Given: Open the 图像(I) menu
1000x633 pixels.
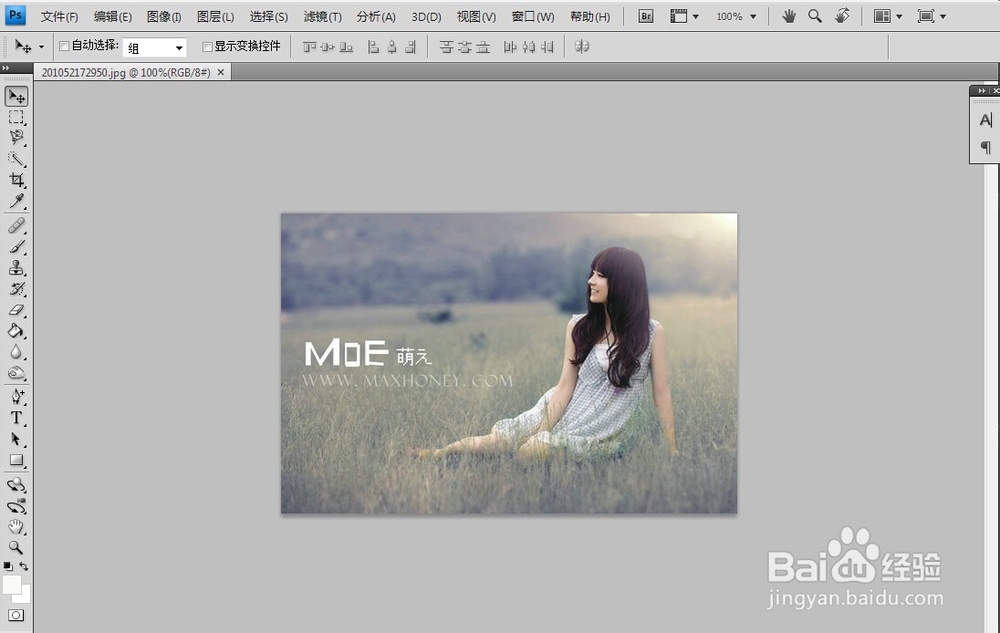Looking at the screenshot, I should (x=164, y=17).
